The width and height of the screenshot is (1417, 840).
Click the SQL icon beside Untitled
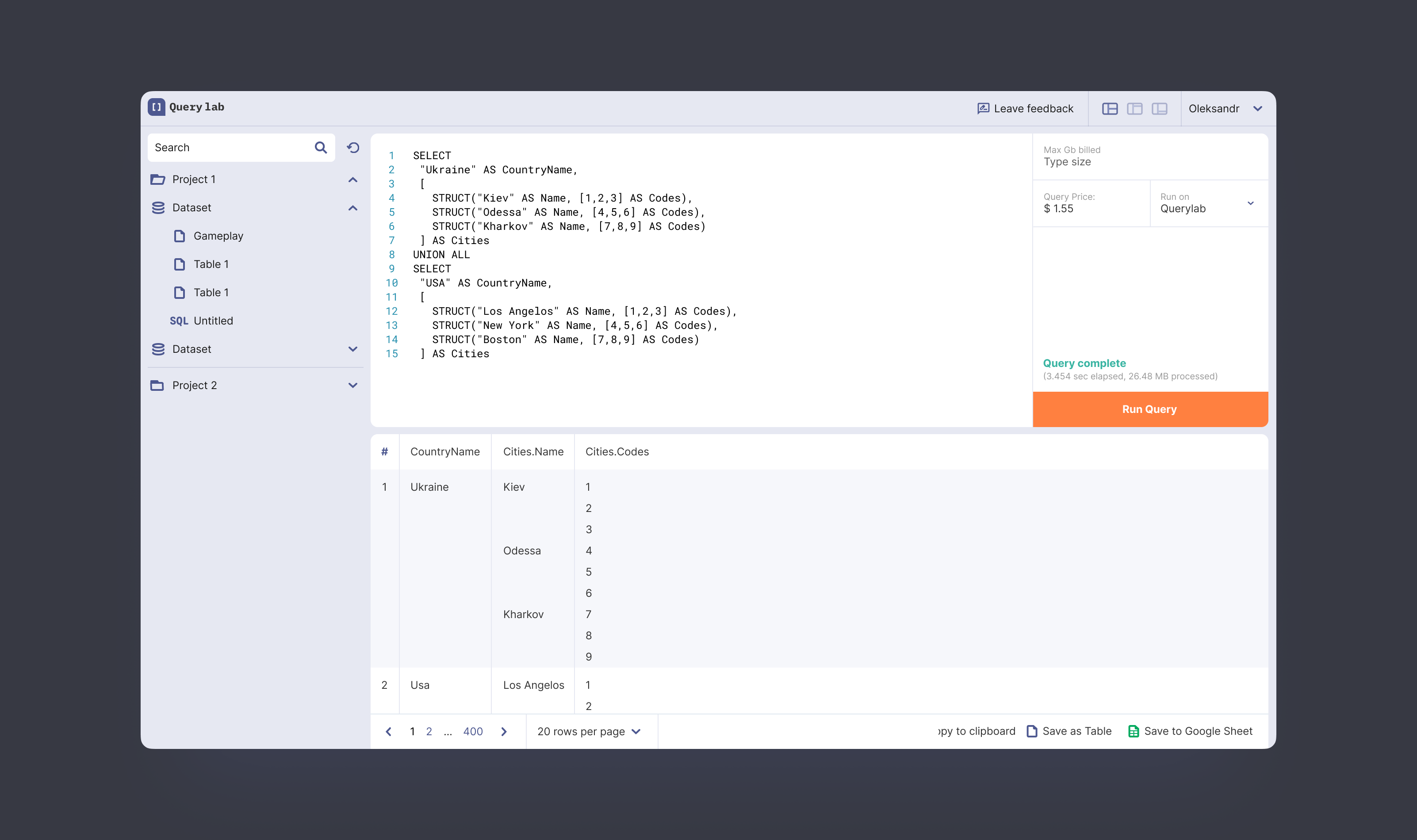(x=179, y=321)
